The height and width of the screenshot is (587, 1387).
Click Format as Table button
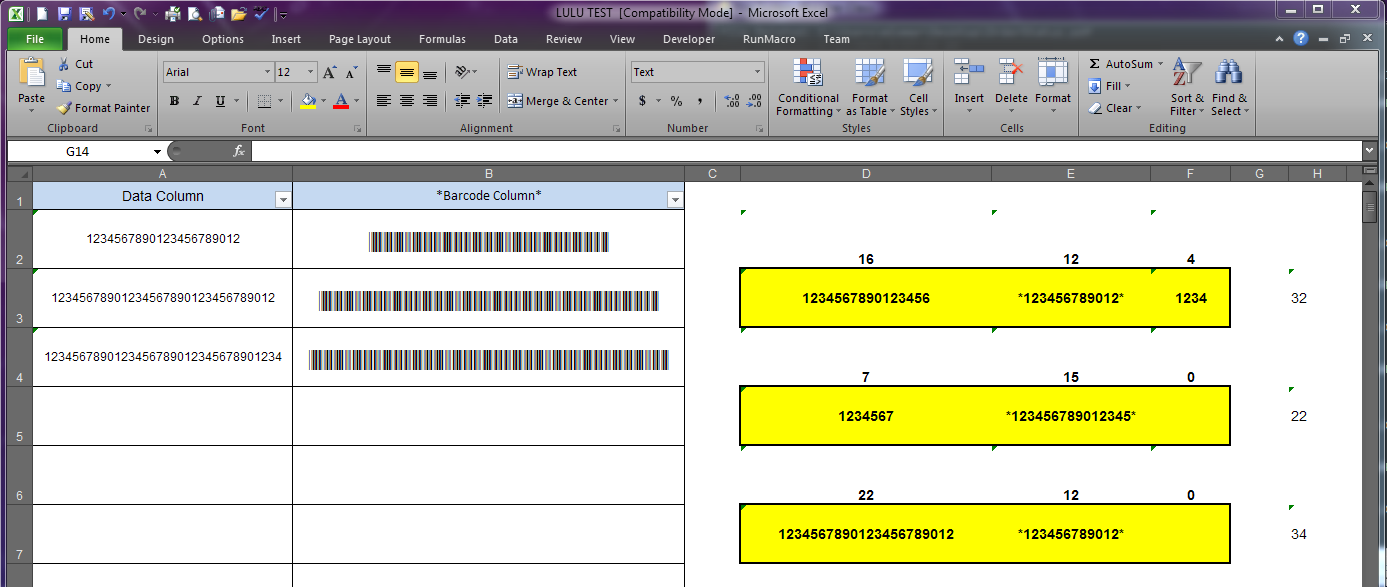pos(870,88)
